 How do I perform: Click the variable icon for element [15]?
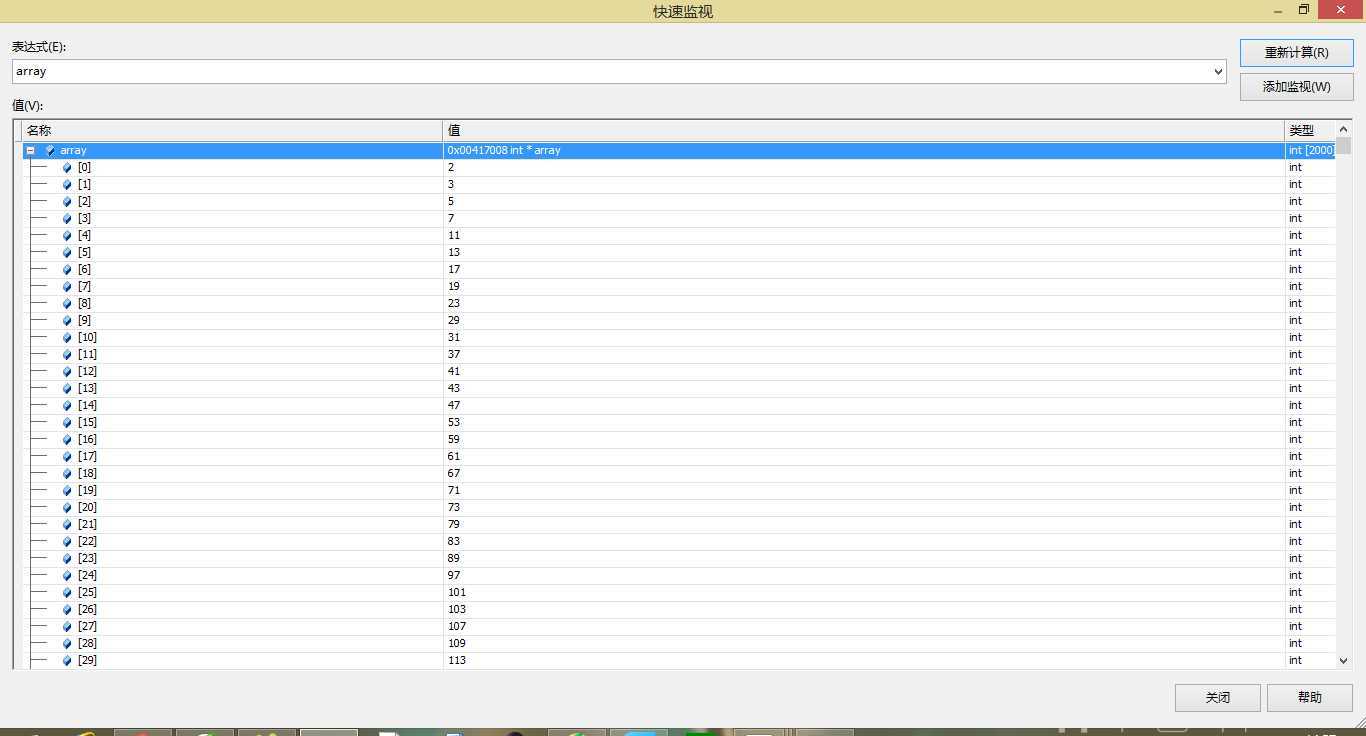coord(68,422)
